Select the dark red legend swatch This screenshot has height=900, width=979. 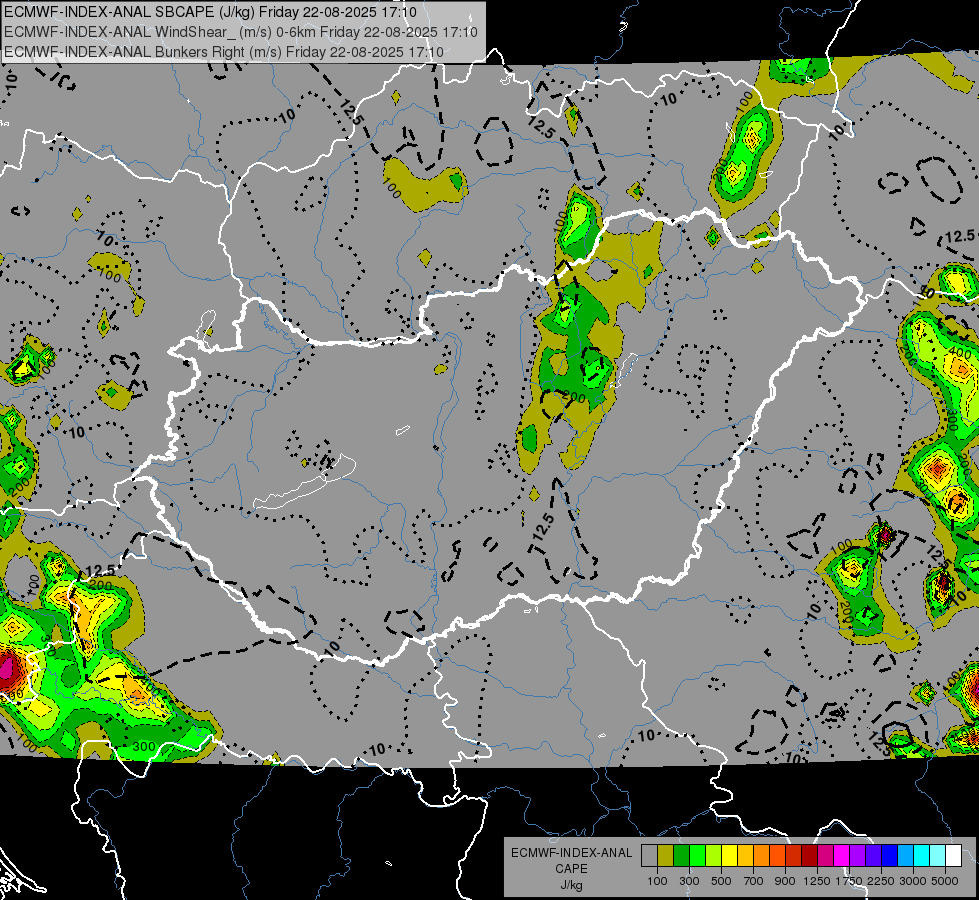(x=810, y=856)
